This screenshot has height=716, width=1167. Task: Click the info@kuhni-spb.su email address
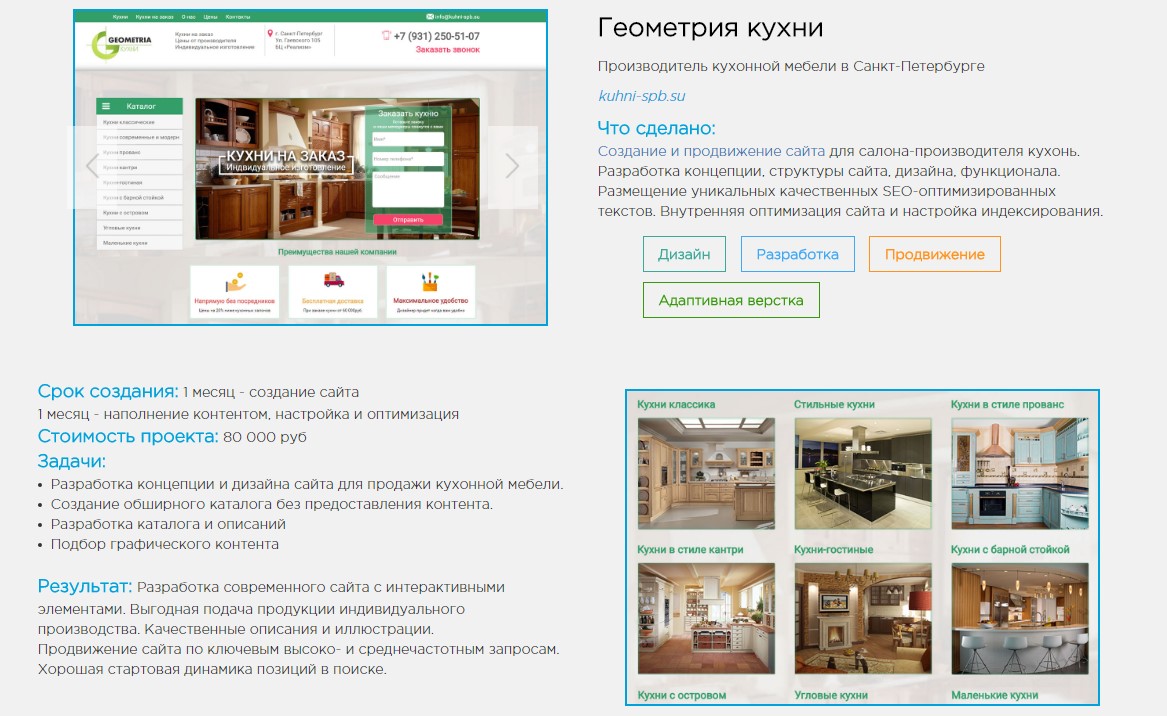tap(458, 16)
